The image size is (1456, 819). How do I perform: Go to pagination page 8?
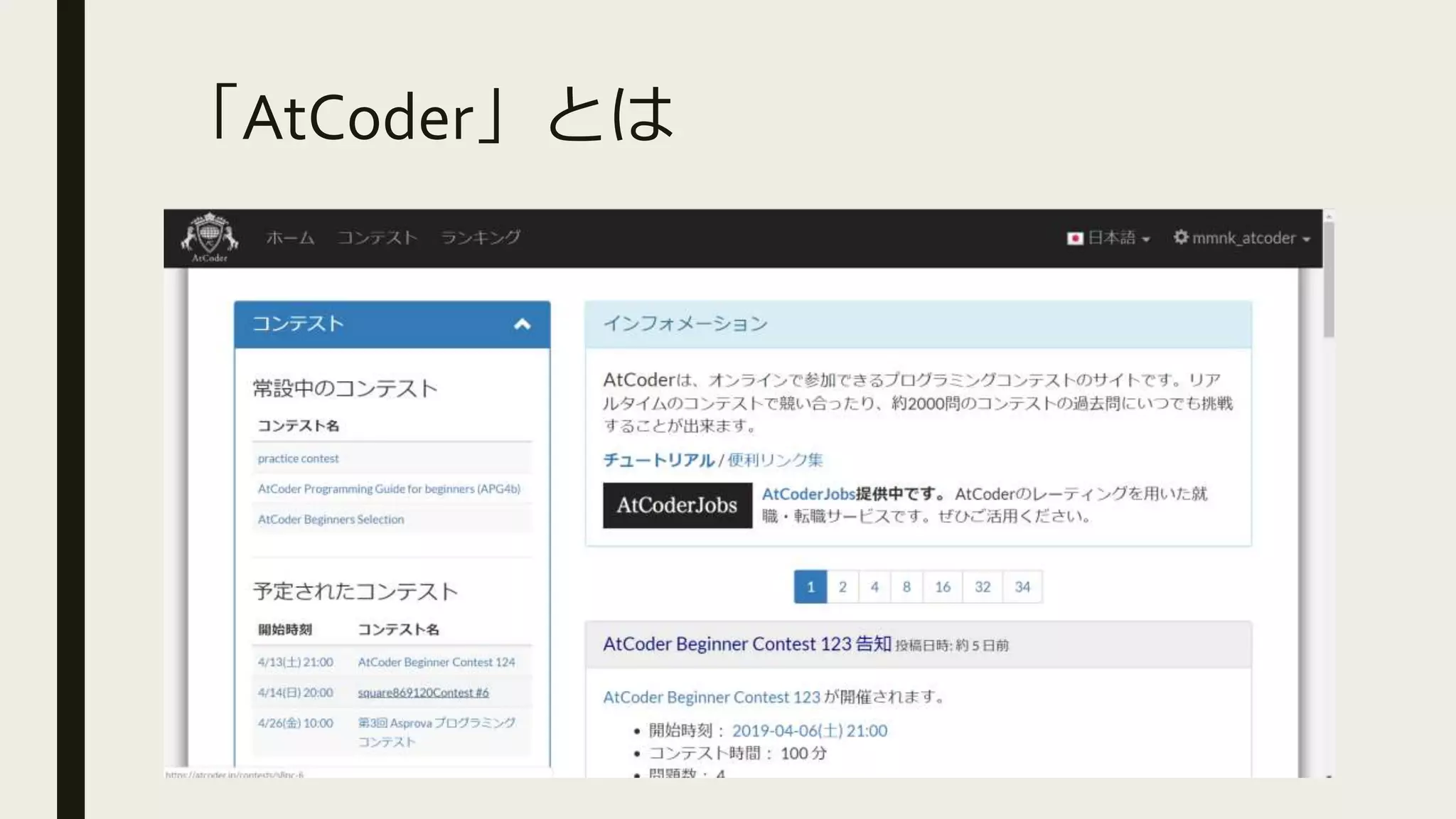click(x=906, y=587)
